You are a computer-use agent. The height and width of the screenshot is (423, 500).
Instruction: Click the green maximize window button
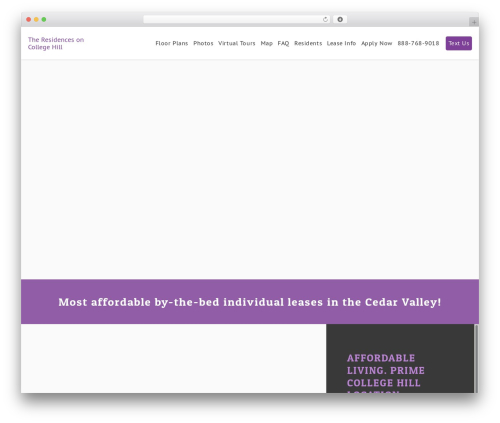click(44, 20)
